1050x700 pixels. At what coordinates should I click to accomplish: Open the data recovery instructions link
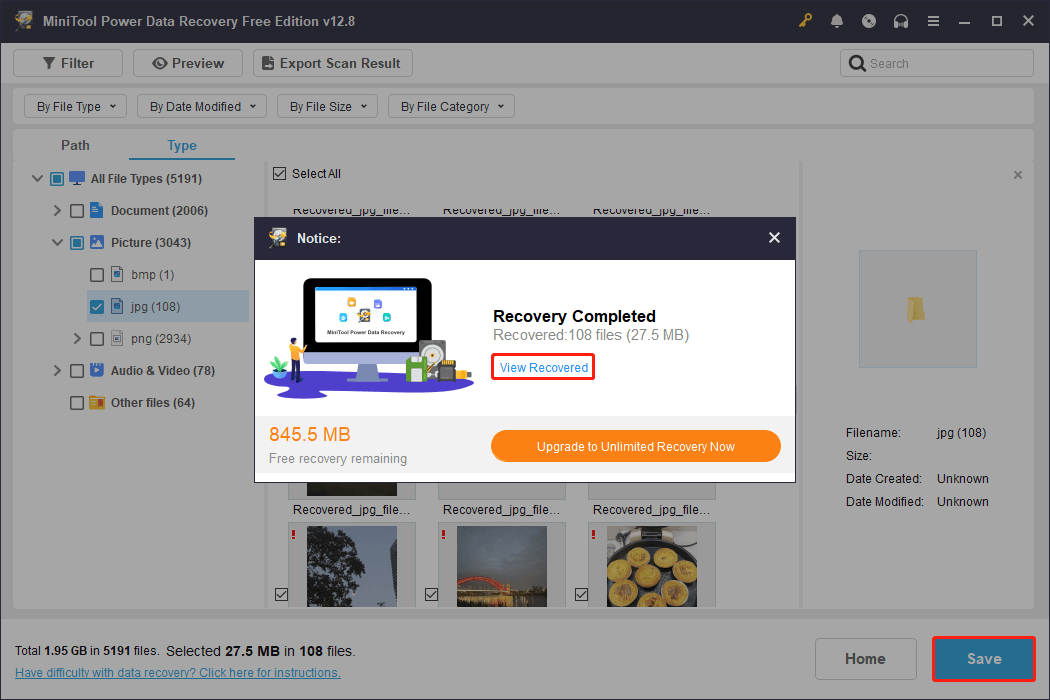click(x=177, y=672)
